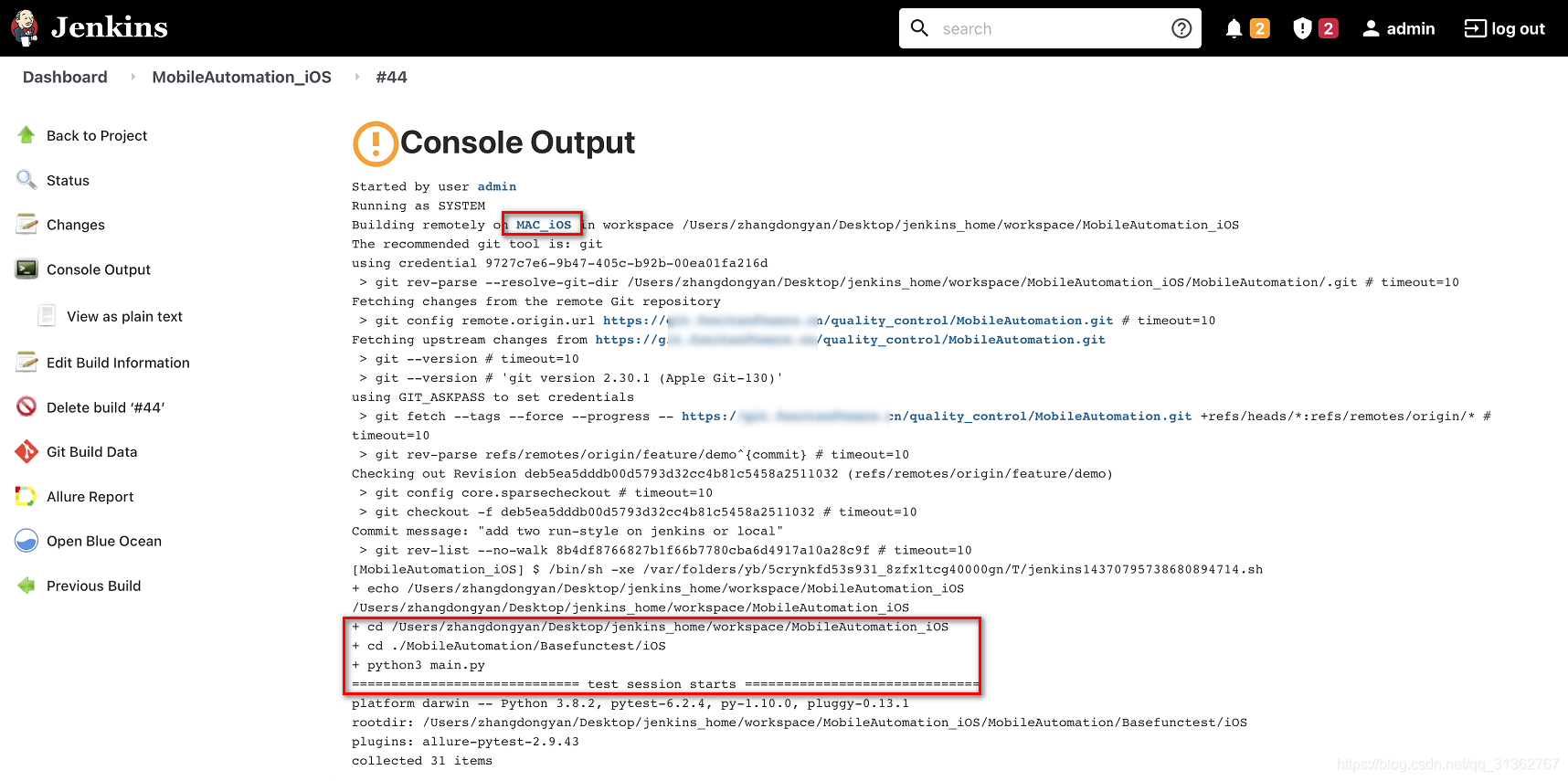The image size is (1568, 781).
Task: Open Blue Ocean view
Action: click(104, 541)
